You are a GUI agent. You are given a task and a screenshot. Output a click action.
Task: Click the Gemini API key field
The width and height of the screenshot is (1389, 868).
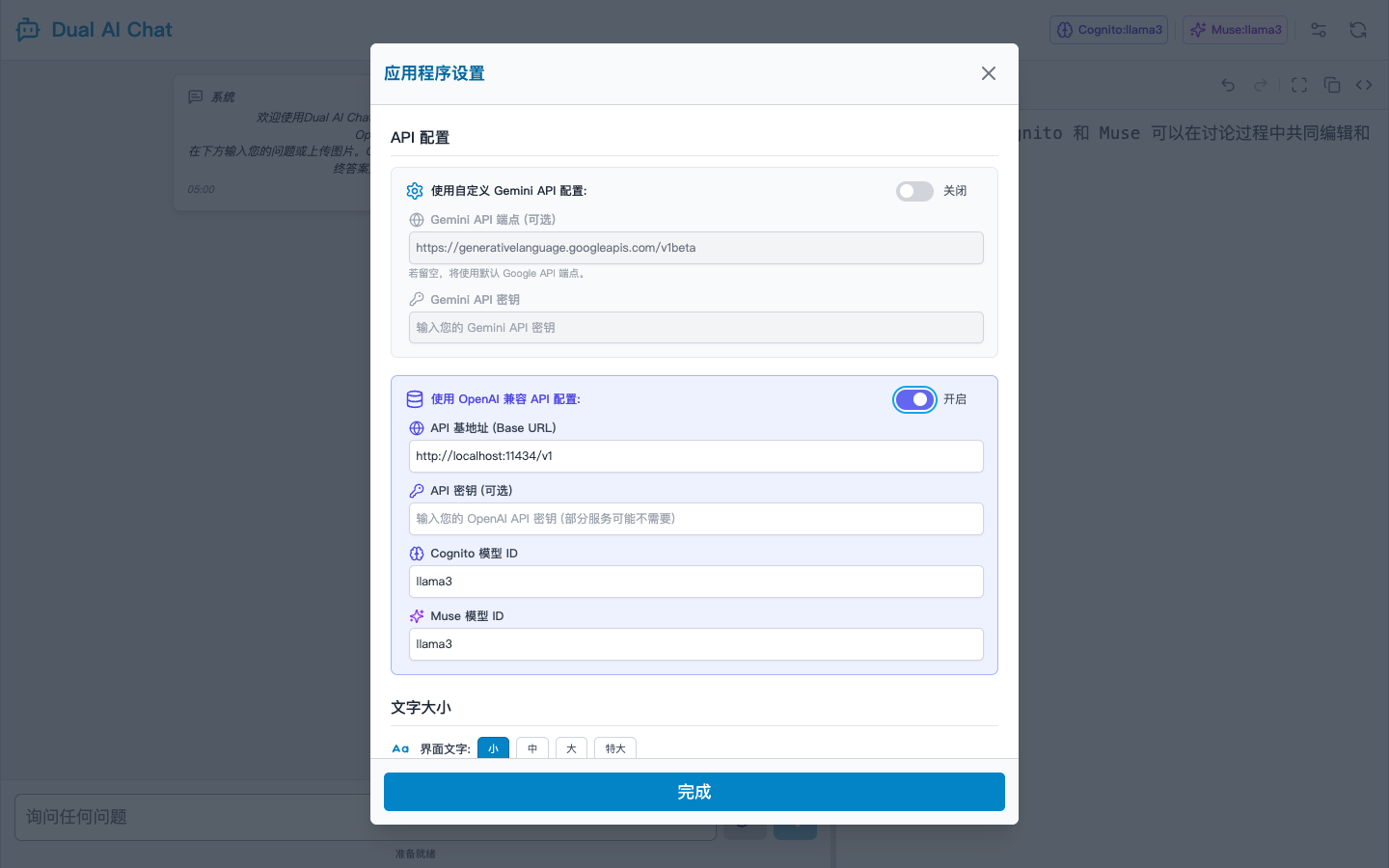[x=696, y=328]
